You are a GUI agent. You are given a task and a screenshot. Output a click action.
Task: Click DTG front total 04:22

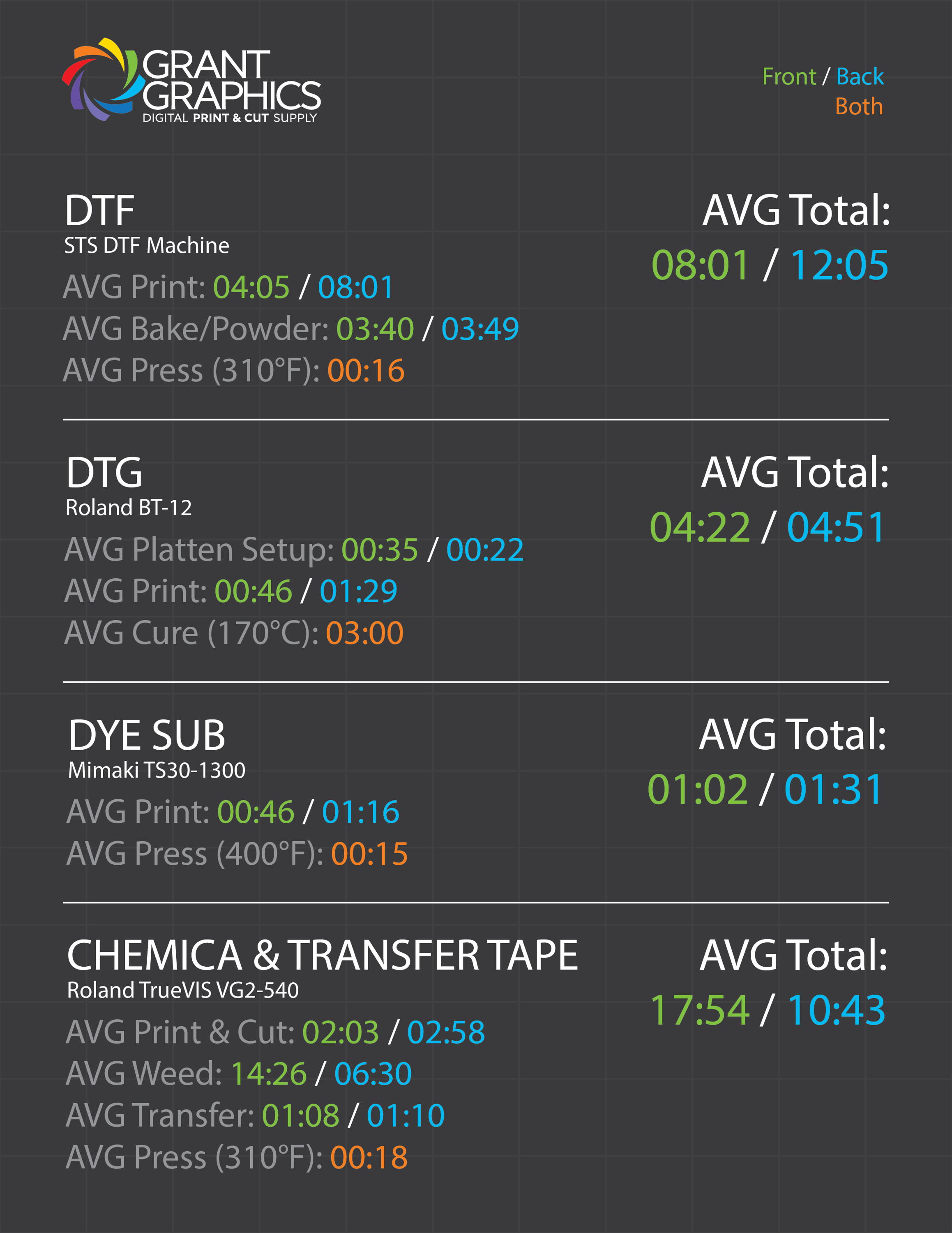pos(700,527)
